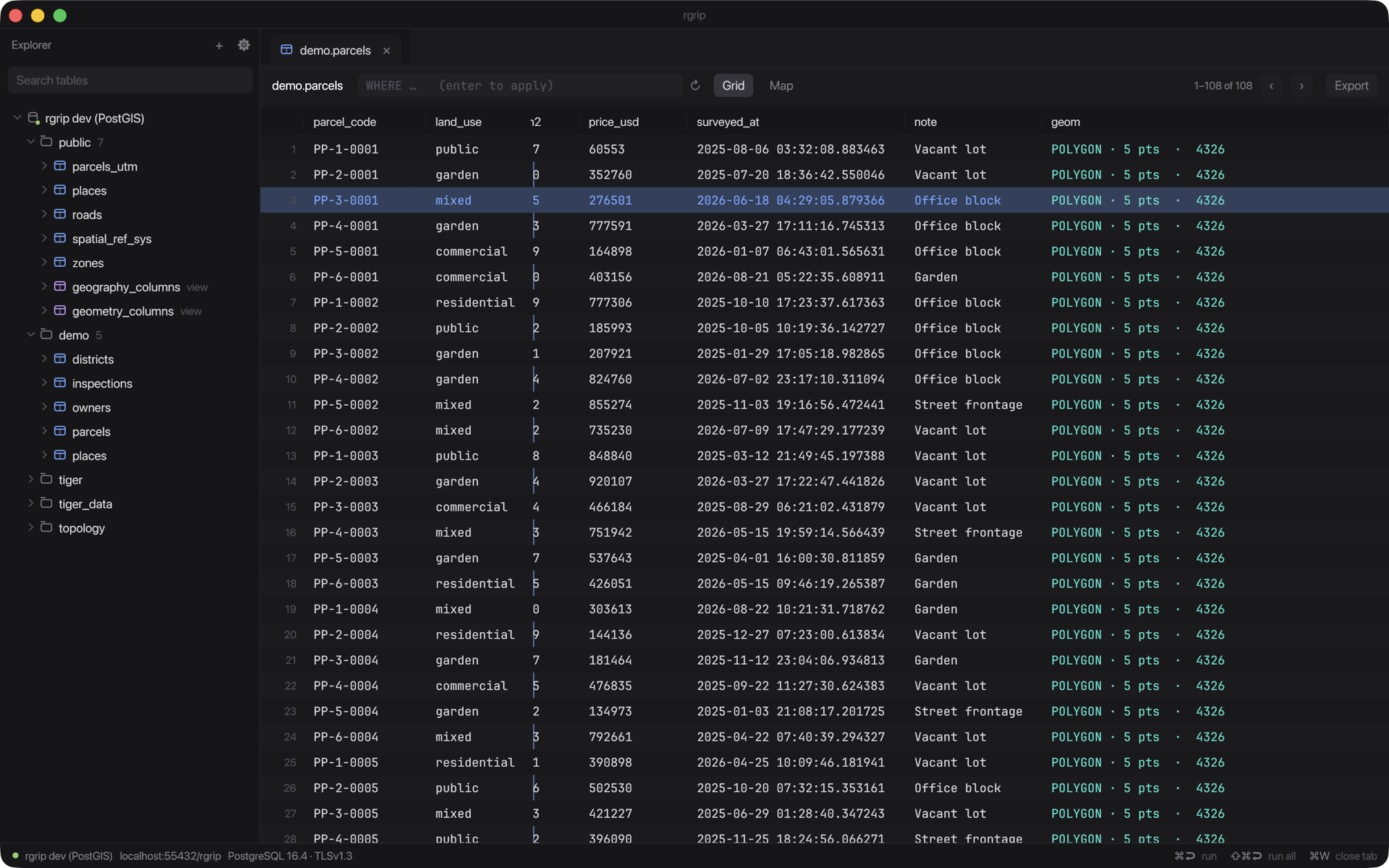Click the WHERE filter input
The width and height of the screenshot is (1389, 868).
[x=519, y=85]
